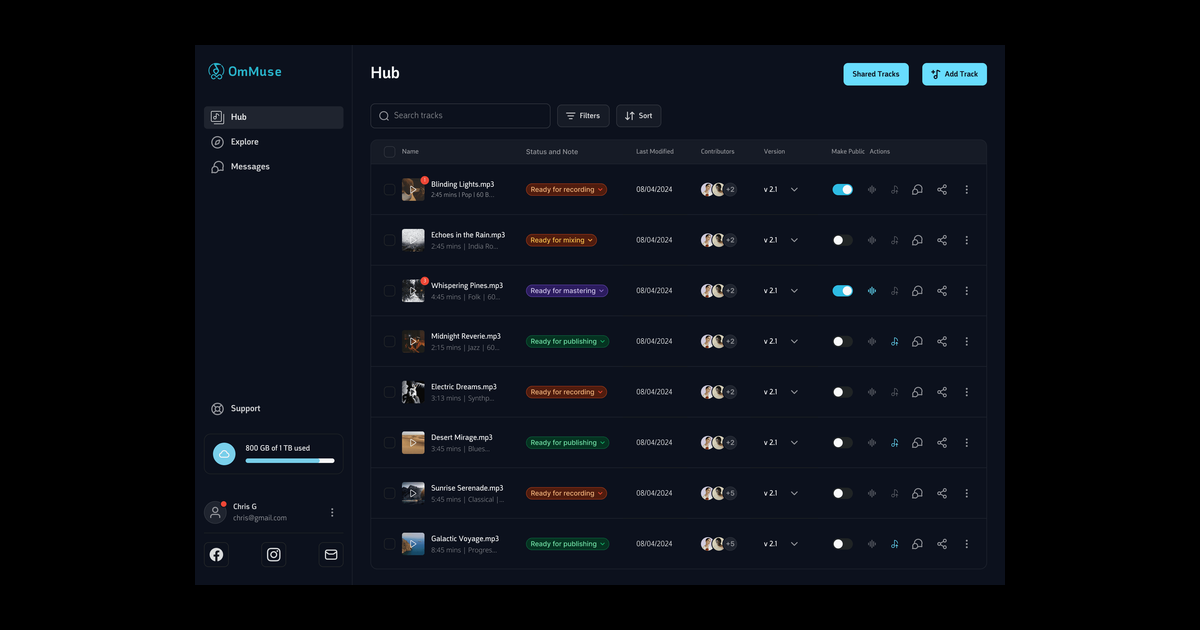Click the Shared Tracks button
This screenshot has width=1200, height=630.
876,74
